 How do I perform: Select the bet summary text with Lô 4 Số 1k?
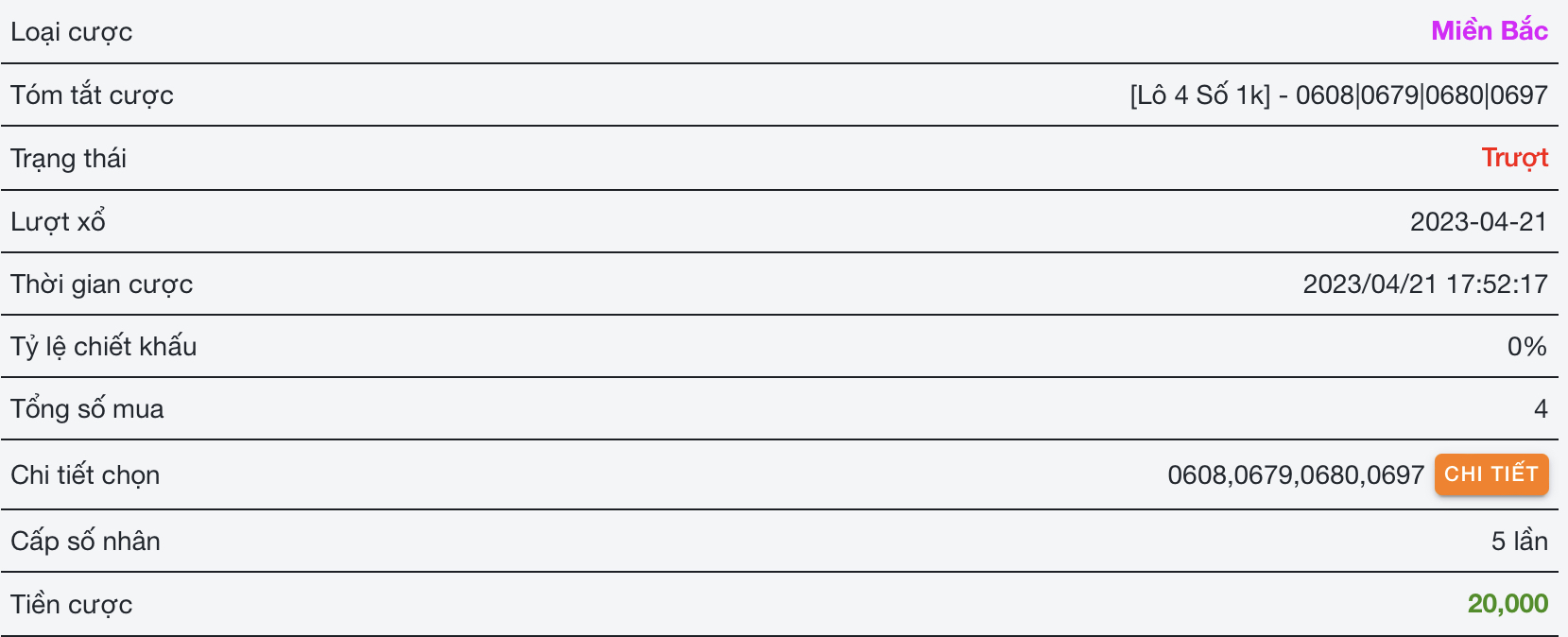(1338, 95)
